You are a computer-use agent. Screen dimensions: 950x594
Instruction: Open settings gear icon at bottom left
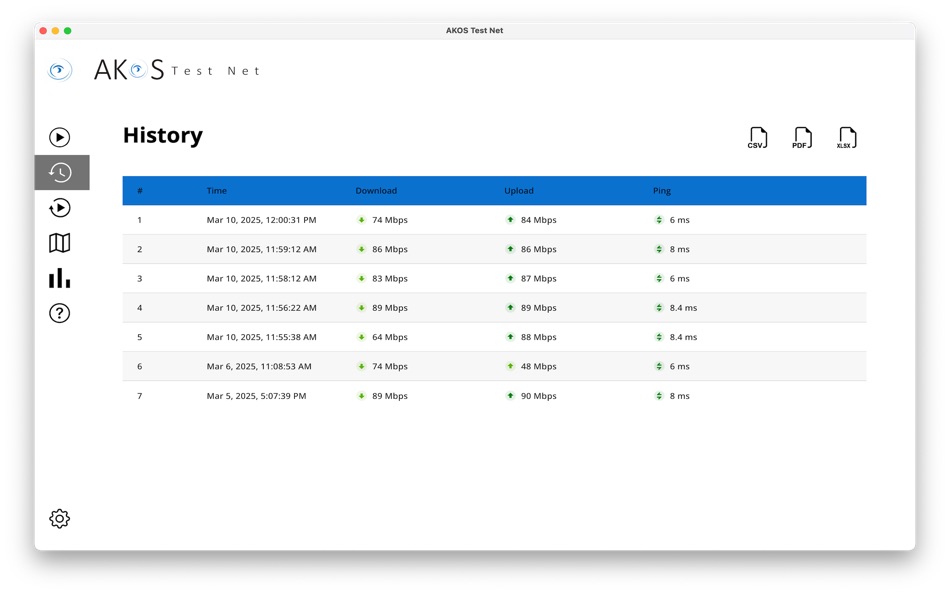59,519
